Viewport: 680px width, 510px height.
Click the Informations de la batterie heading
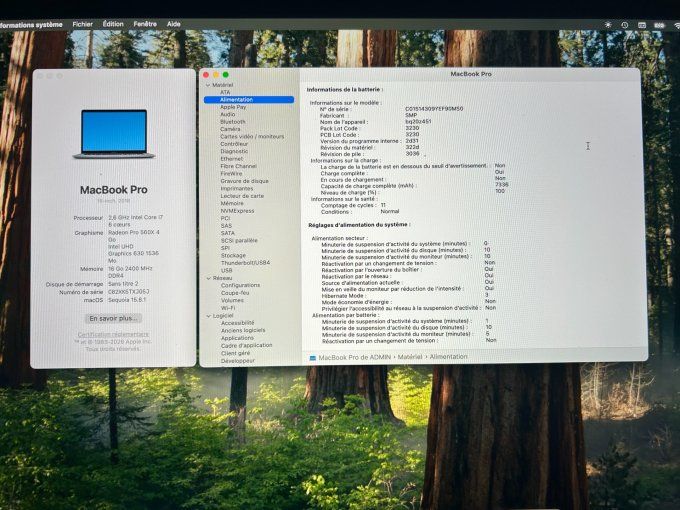(345, 90)
